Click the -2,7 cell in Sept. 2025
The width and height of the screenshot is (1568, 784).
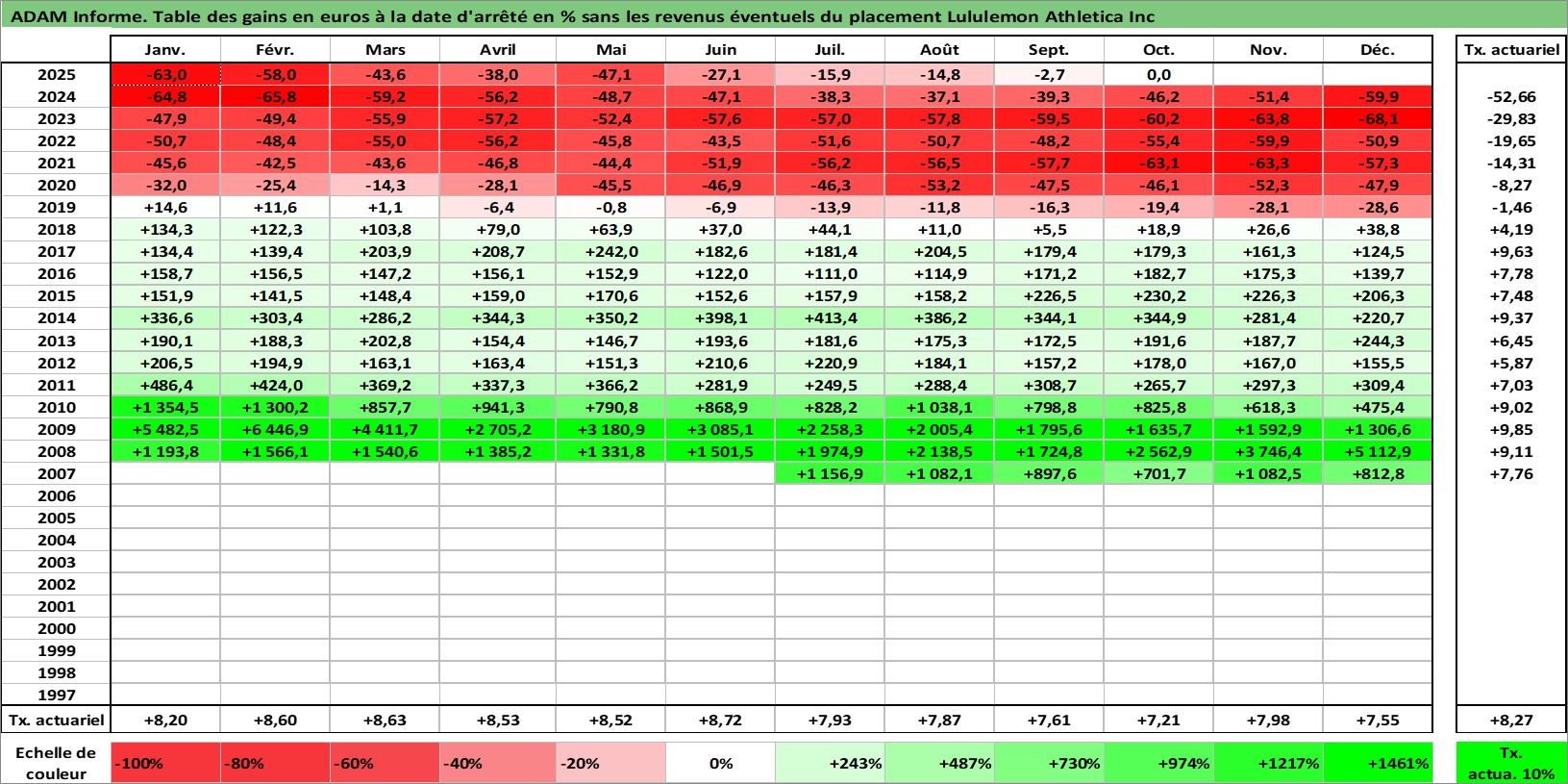tap(1049, 74)
